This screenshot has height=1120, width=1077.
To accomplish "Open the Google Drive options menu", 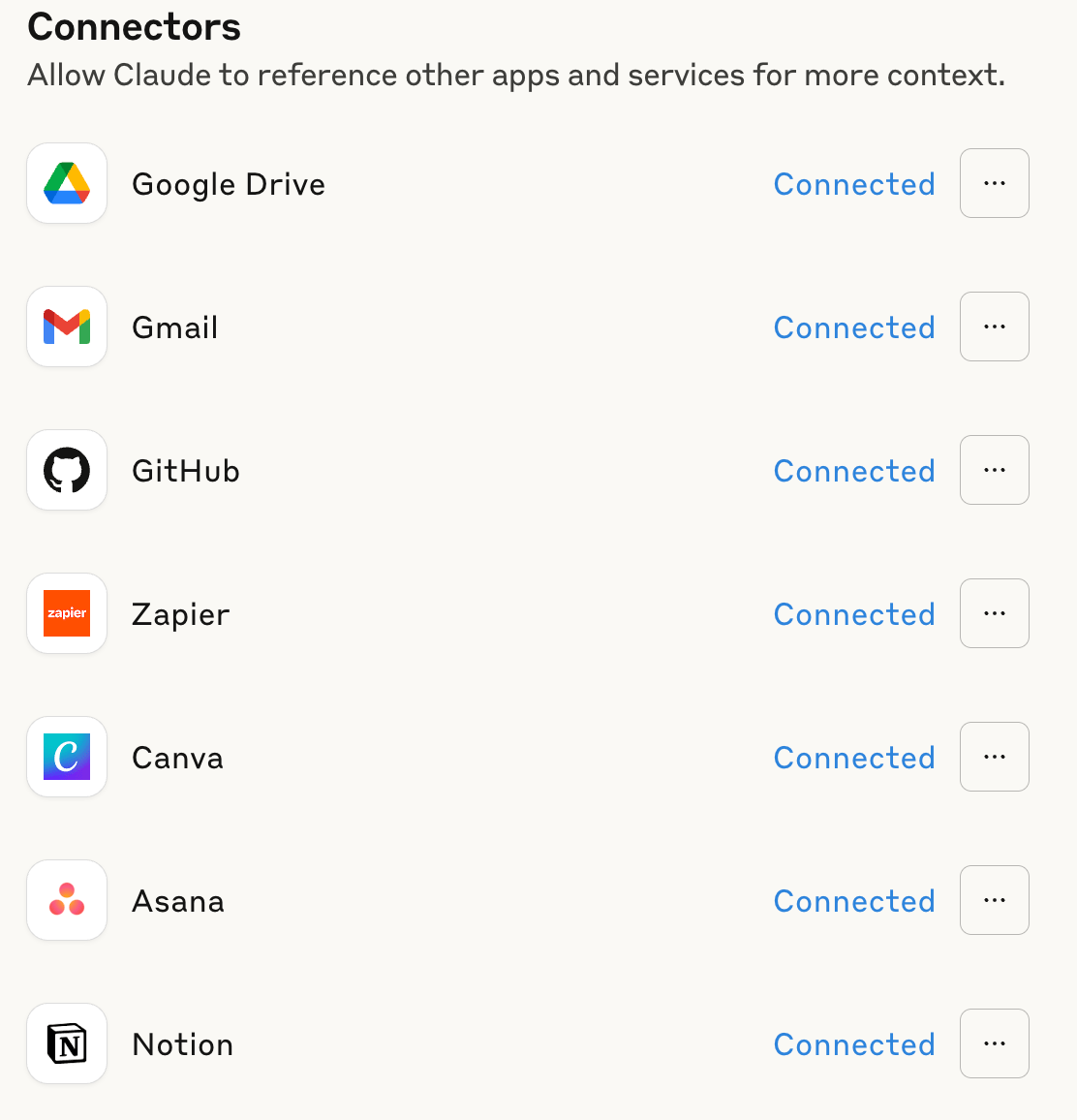I will [994, 183].
